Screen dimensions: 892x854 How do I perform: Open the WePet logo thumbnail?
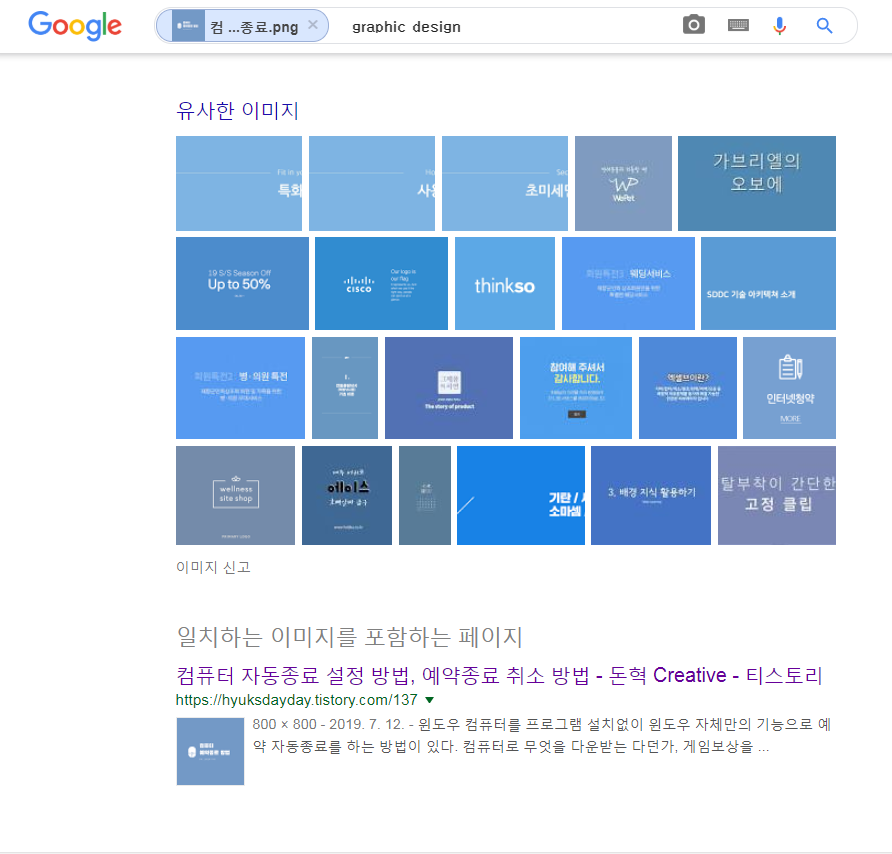623,183
